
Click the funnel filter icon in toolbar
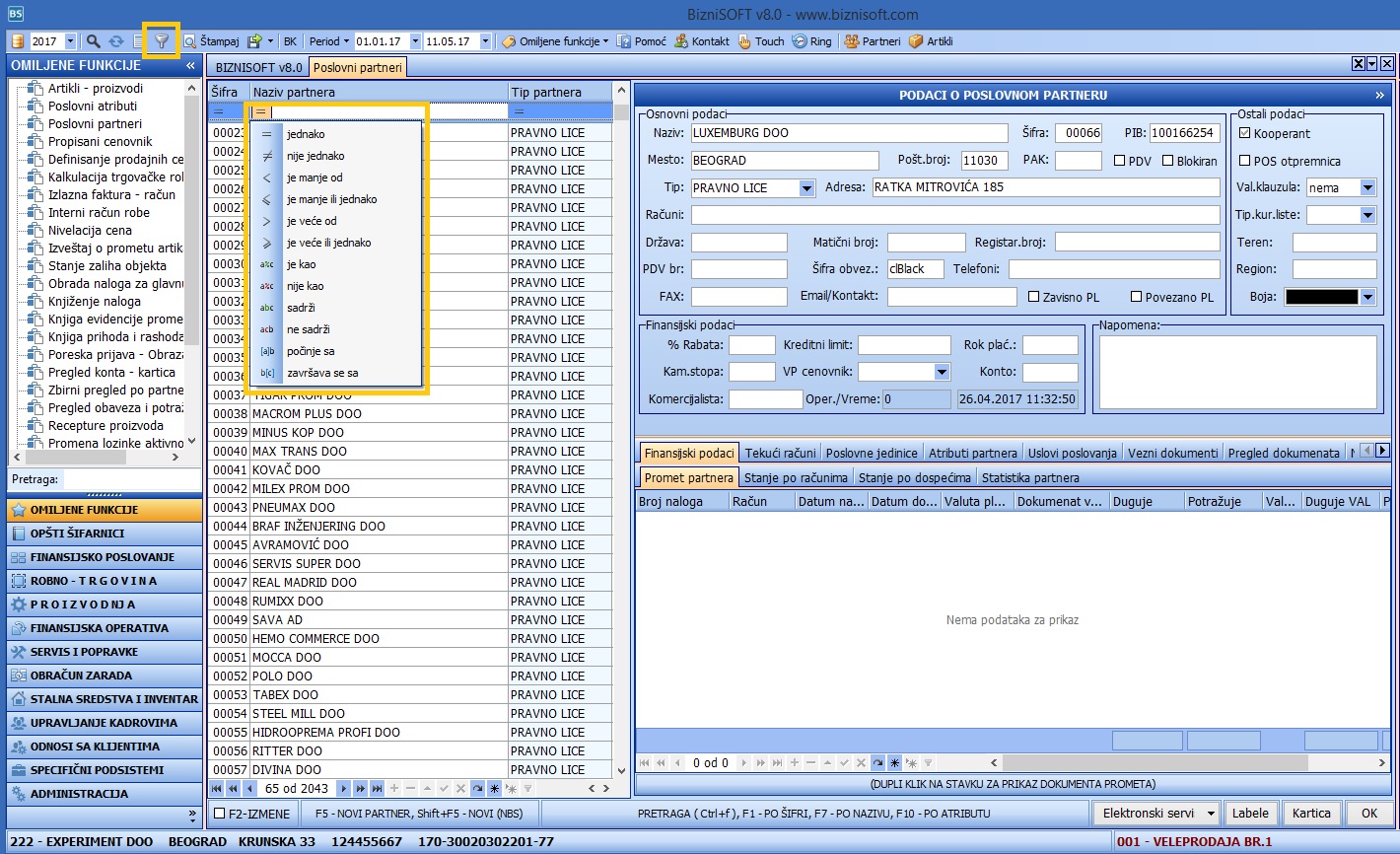point(162,41)
